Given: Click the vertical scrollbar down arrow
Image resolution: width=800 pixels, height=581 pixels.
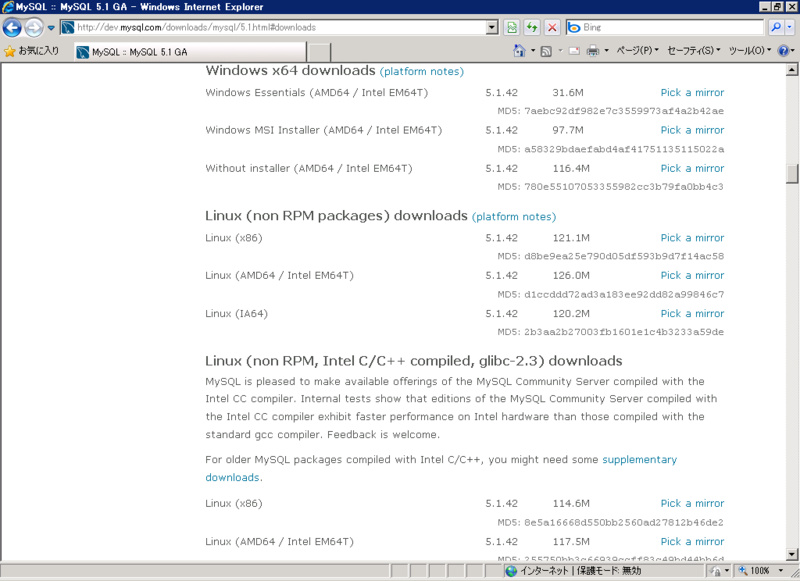Looking at the screenshot, I should (x=792, y=554).
